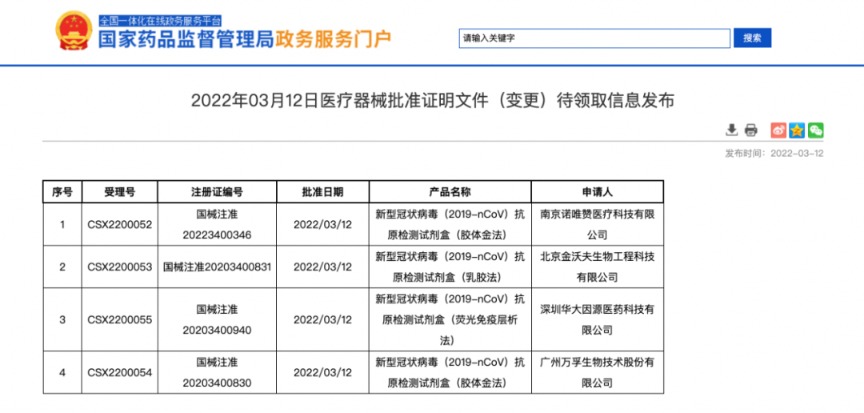Click the download icon
The width and height of the screenshot is (864, 413).
pyautogui.click(x=731, y=130)
